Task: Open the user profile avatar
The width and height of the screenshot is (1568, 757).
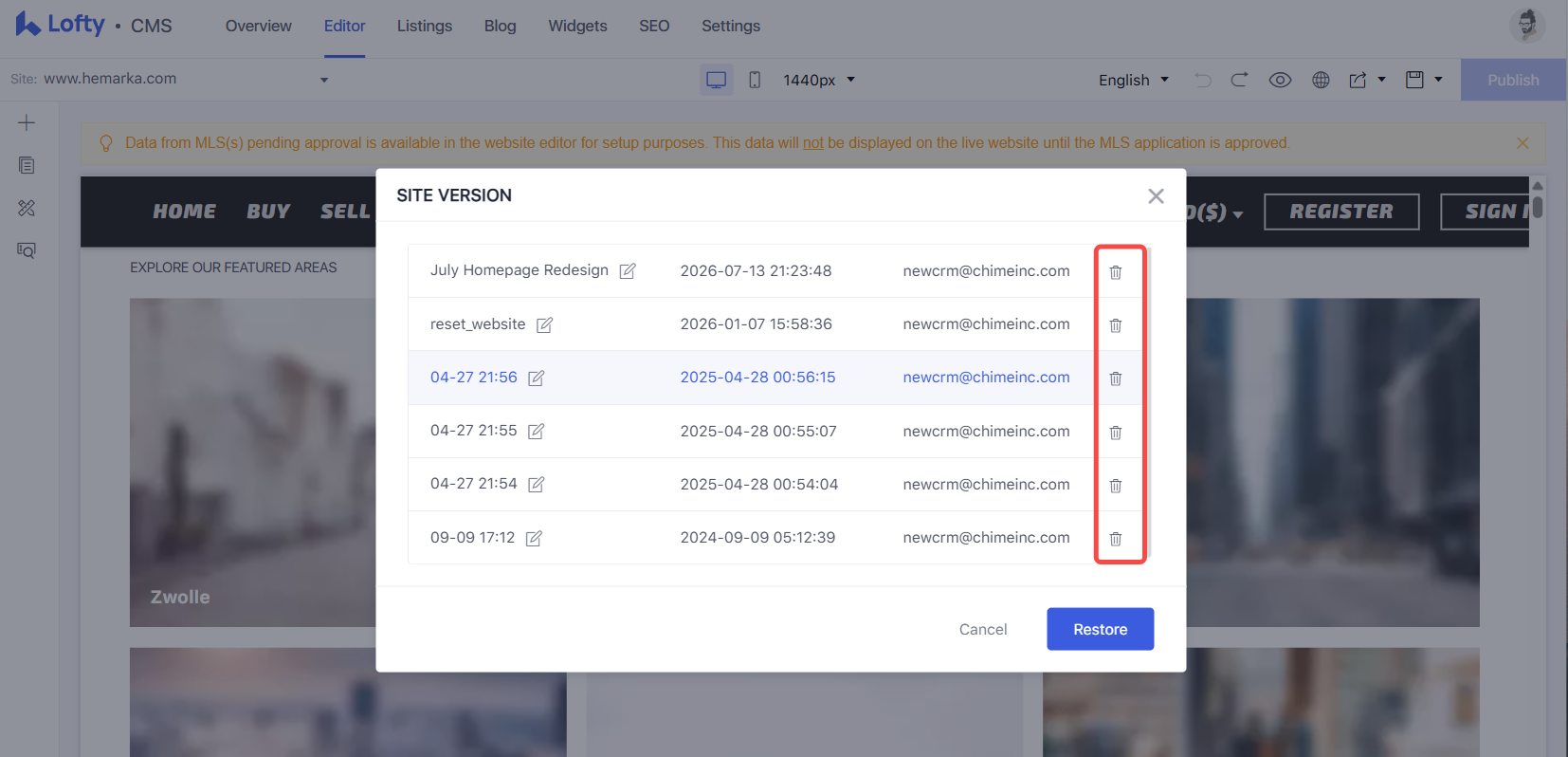Action: coord(1527,25)
